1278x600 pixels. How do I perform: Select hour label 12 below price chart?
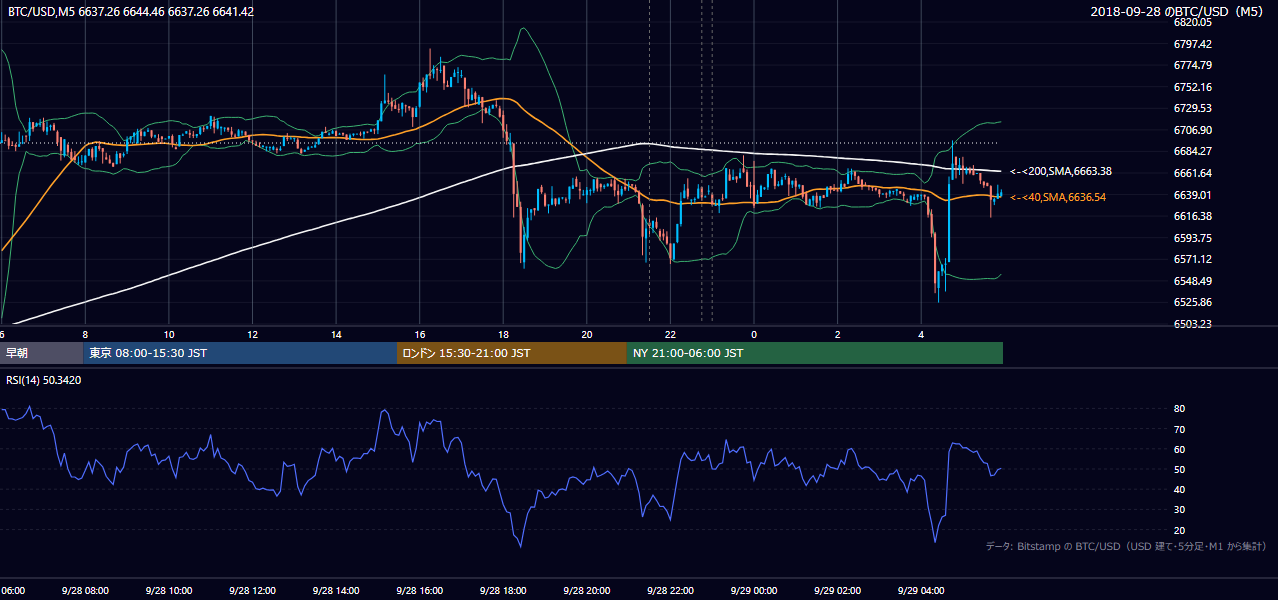point(253,334)
